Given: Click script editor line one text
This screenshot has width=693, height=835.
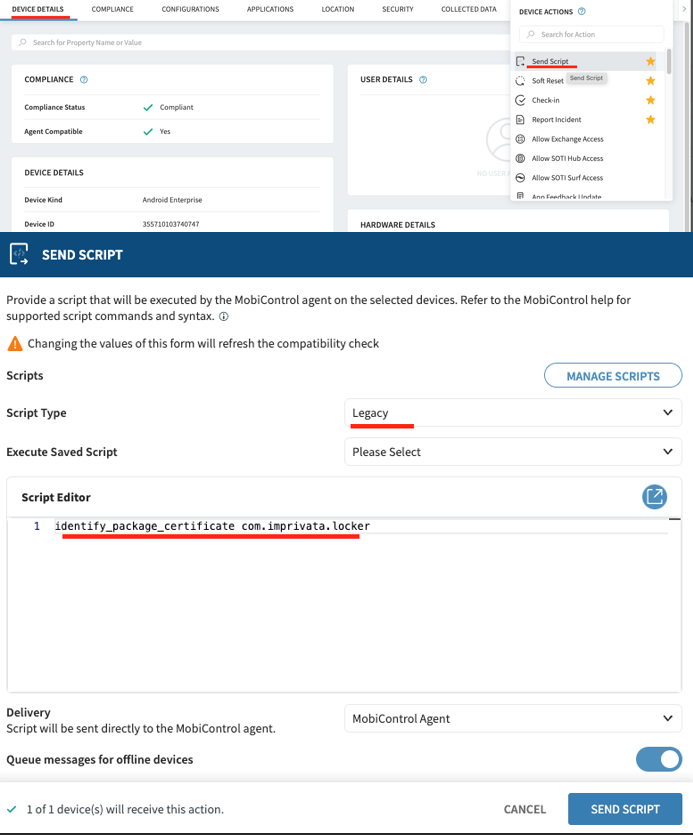Looking at the screenshot, I should [212, 526].
